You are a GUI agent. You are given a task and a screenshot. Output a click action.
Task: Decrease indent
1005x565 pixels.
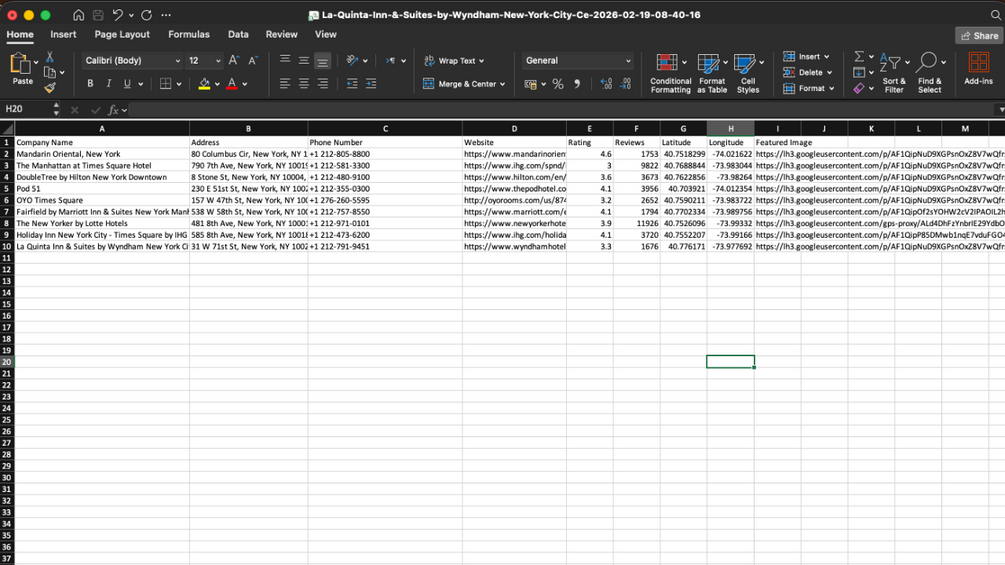[352, 83]
